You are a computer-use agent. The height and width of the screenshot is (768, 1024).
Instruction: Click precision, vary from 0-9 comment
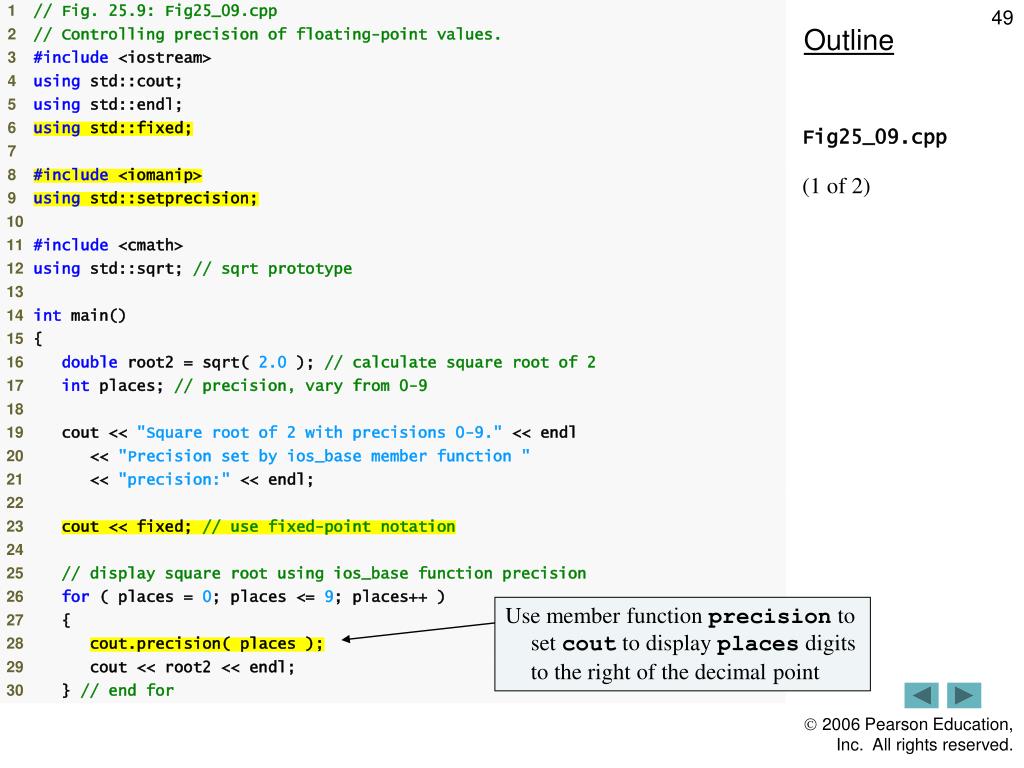click(301, 386)
